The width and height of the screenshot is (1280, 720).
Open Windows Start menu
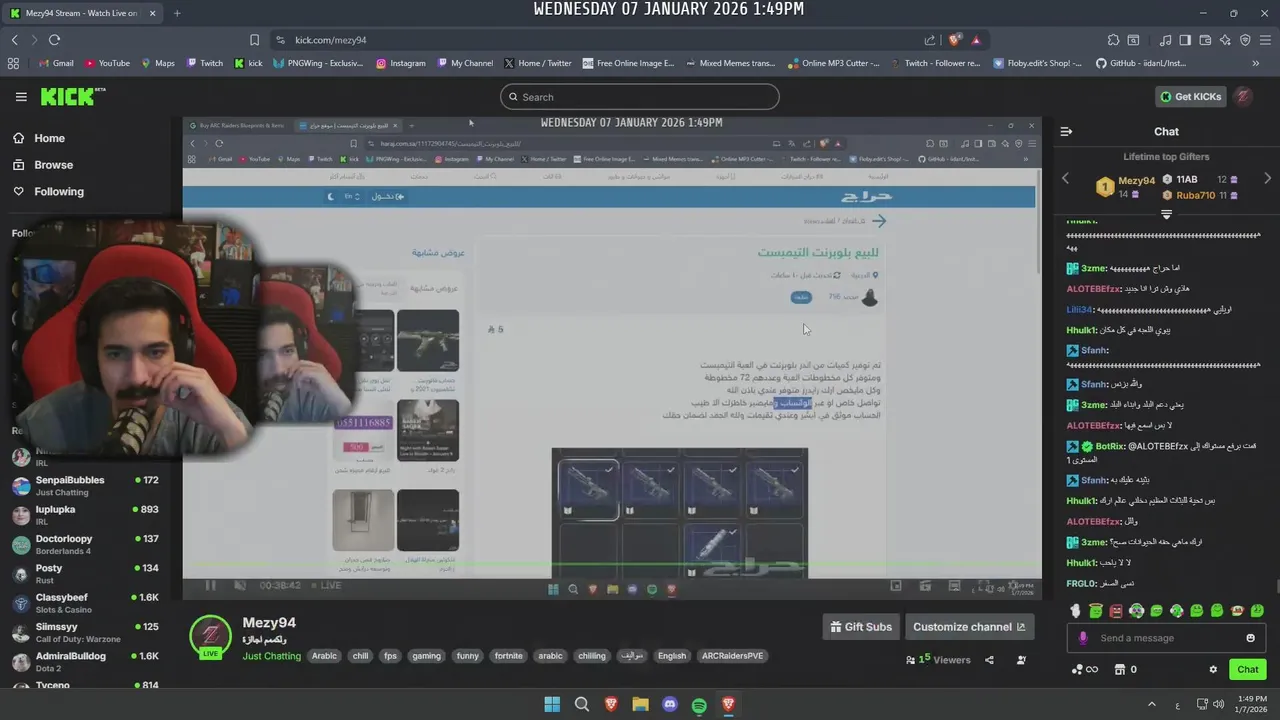[552, 705]
